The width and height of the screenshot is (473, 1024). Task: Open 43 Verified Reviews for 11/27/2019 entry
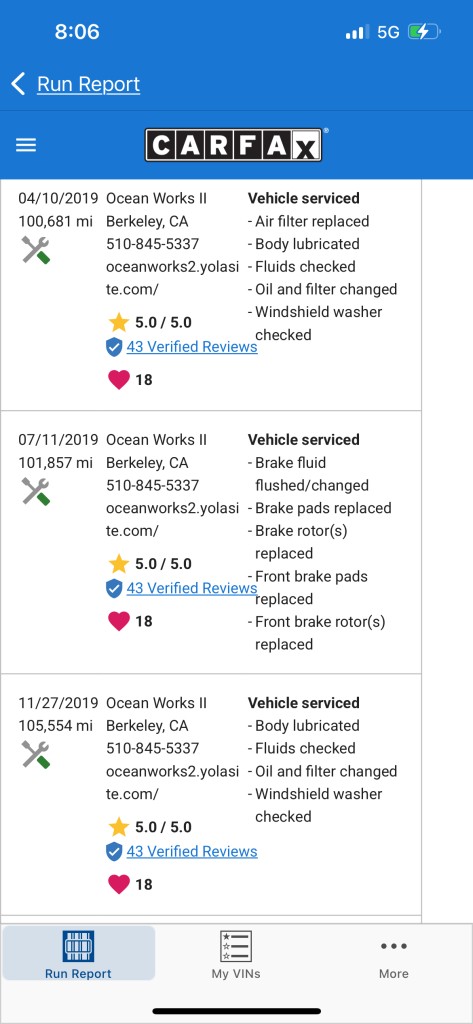(x=192, y=852)
